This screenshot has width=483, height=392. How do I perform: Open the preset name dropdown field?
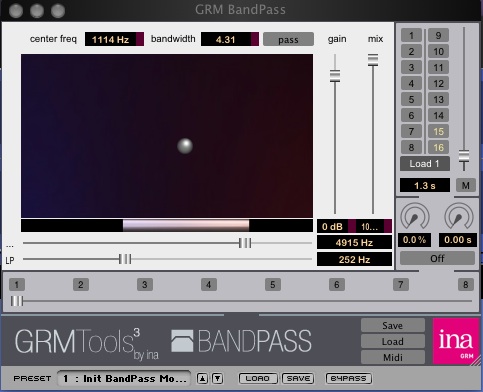[x=124, y=378]
